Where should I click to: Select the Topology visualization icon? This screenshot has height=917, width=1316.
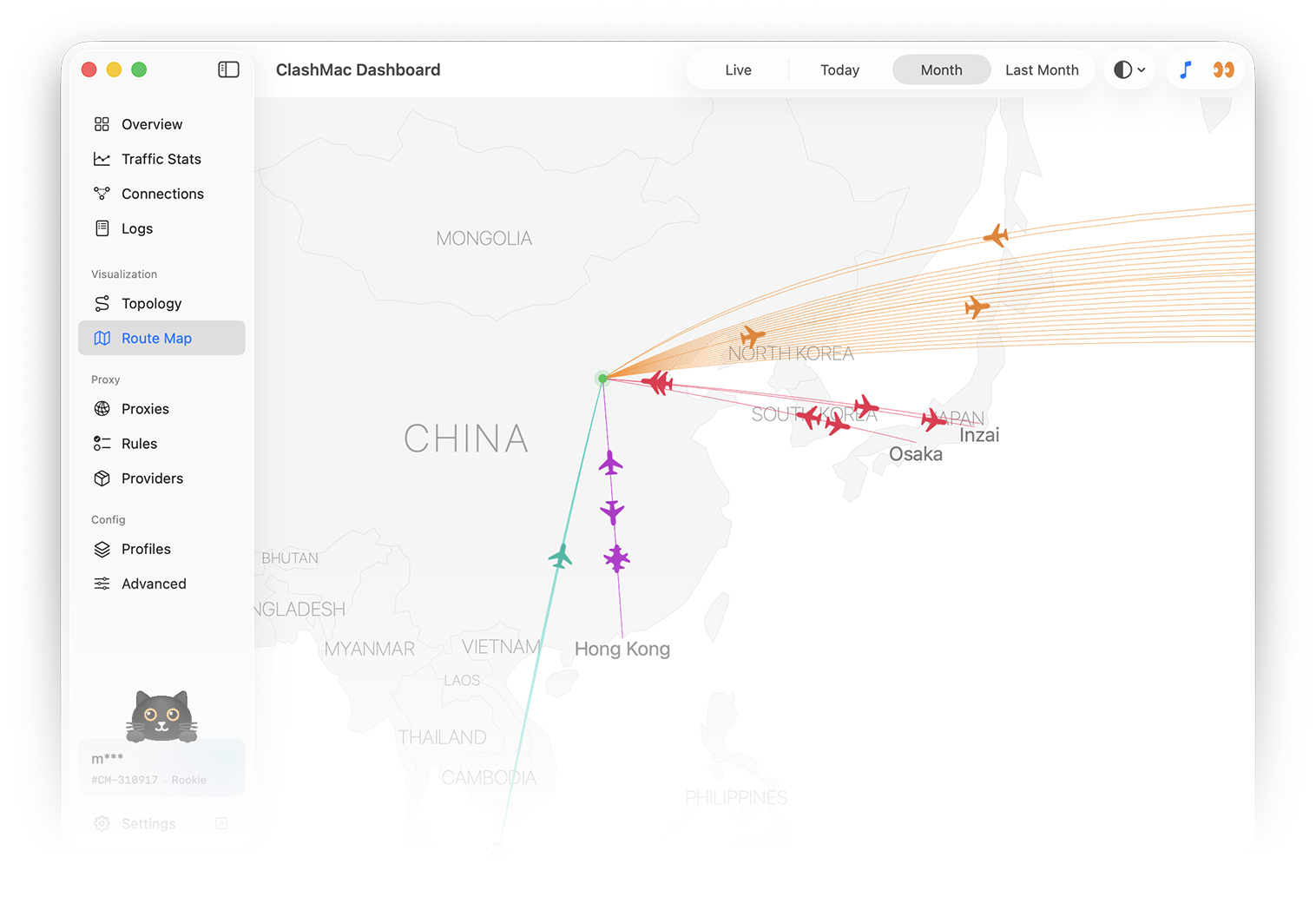click(x=102, y=303)
